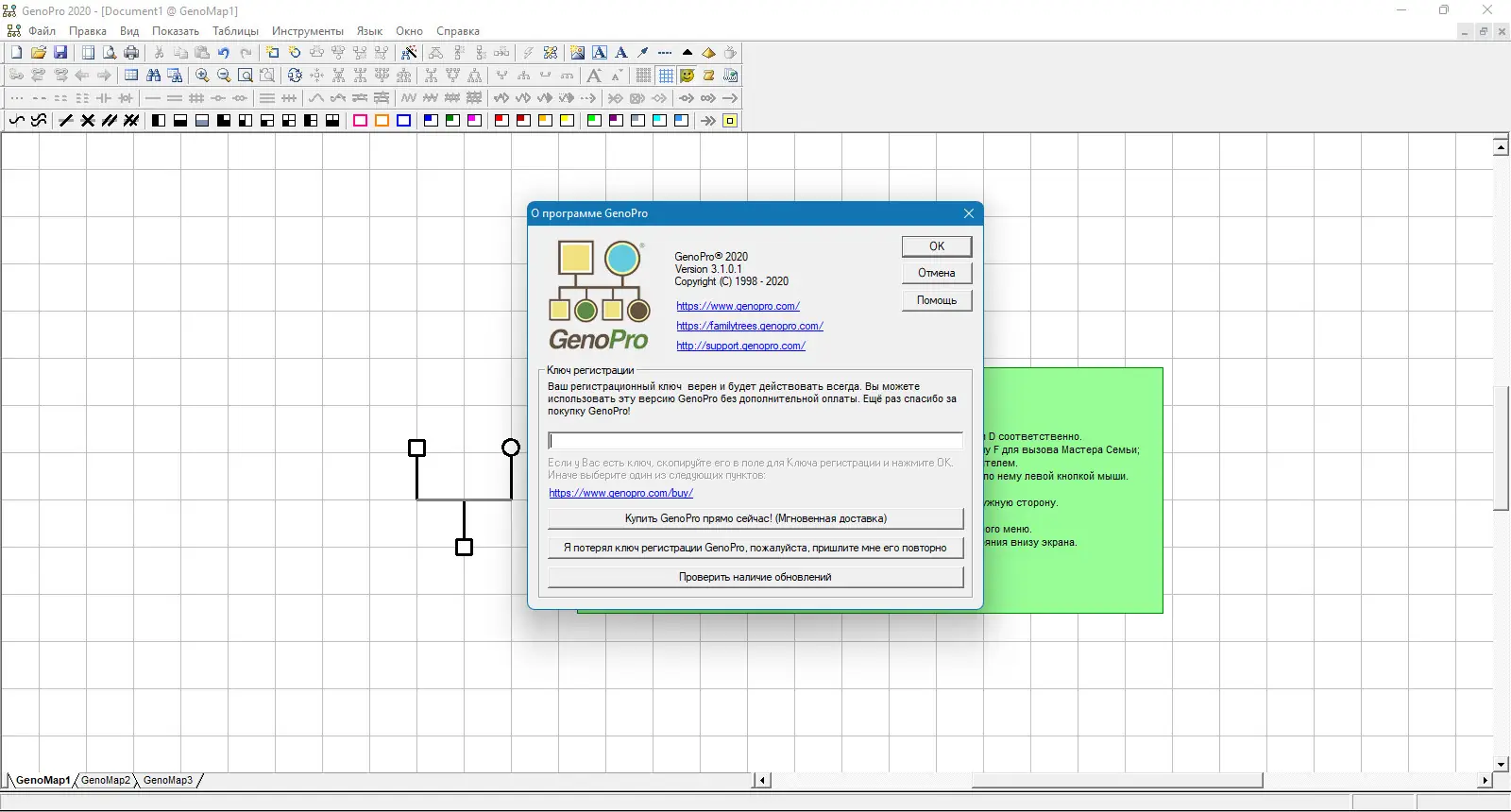1511x812 pixels.
Task: Print the document using the printer icon
Action: point(131,53)
